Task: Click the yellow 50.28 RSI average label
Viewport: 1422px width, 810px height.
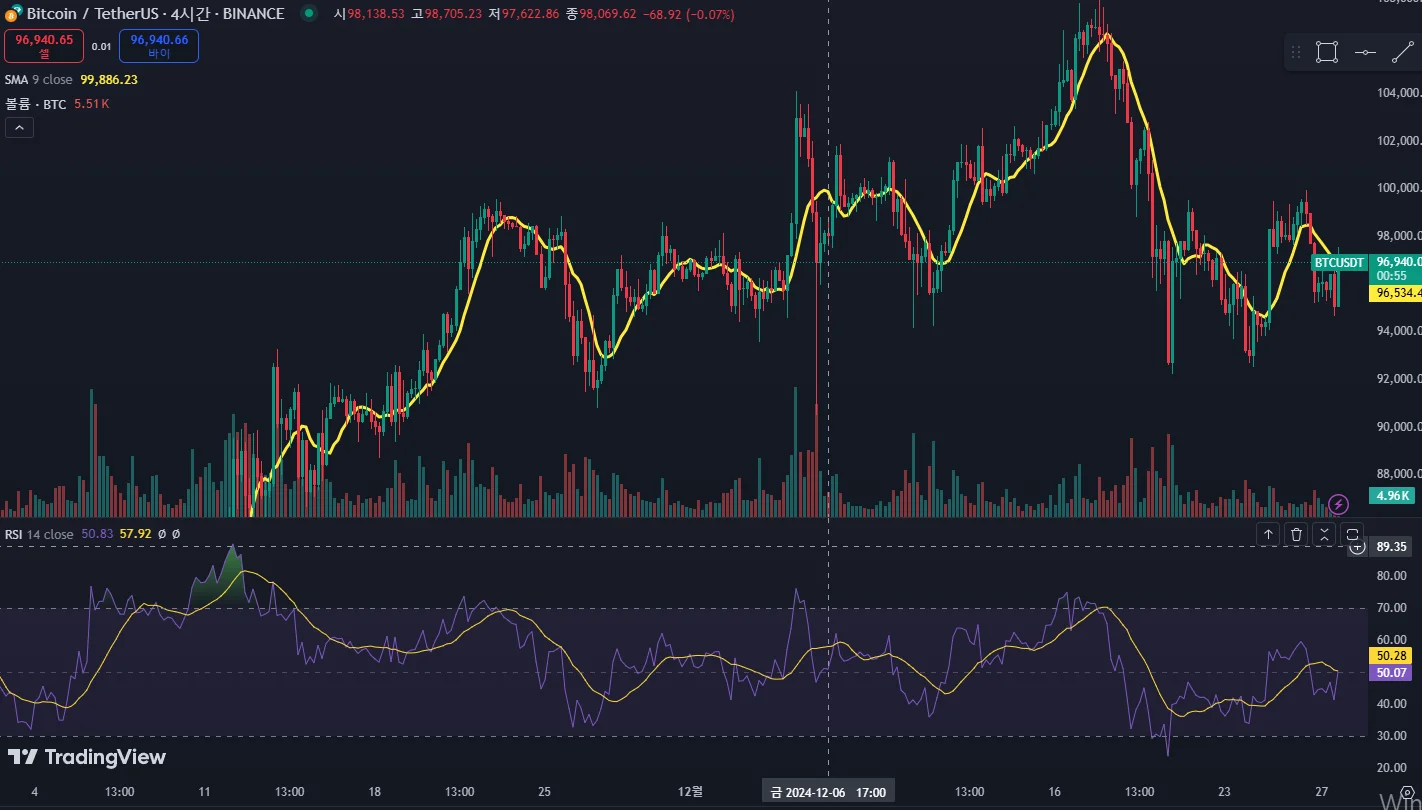Action: tap(1392, 655)
